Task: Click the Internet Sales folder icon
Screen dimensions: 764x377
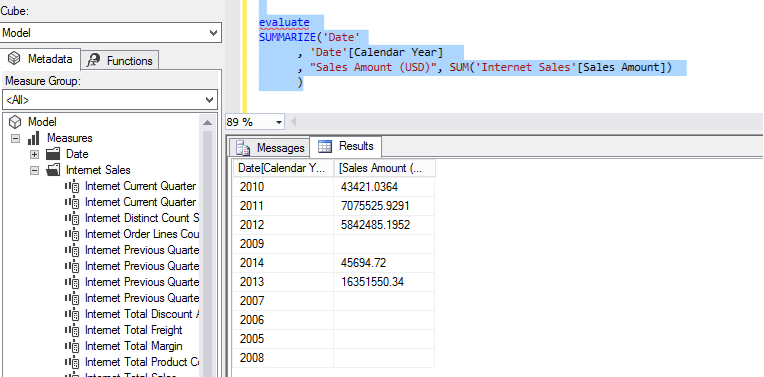Action: (53, 170)
